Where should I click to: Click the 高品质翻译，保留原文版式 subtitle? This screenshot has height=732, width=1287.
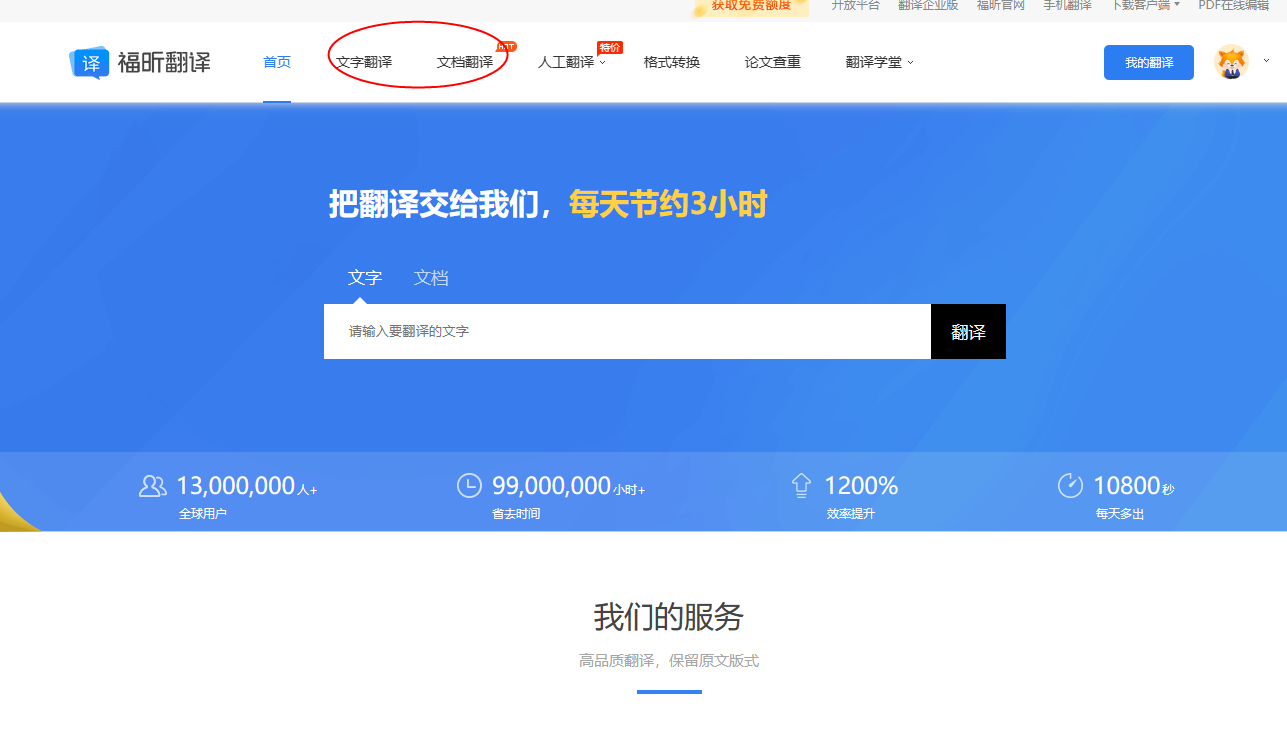(668, 661)
